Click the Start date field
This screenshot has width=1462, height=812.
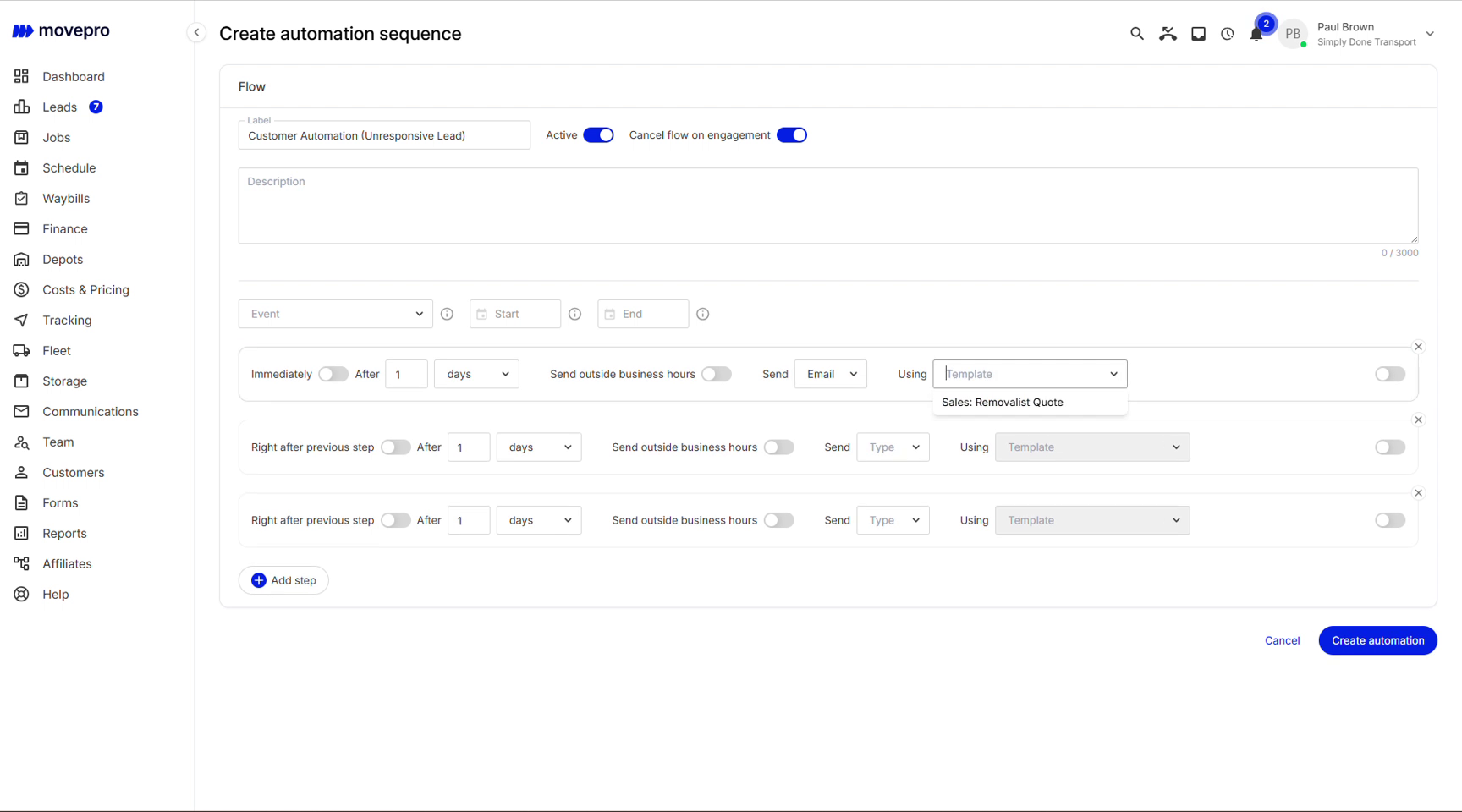coord(515,314)
